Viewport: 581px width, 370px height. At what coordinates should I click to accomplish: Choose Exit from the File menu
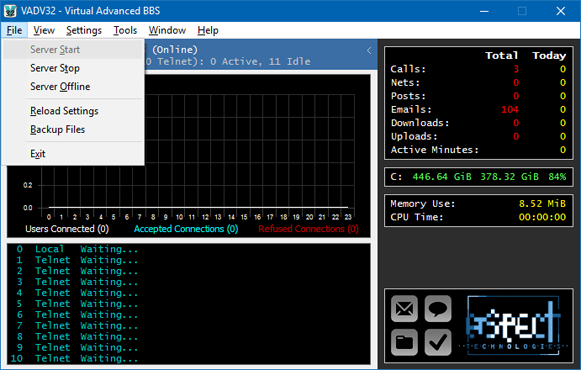(73, 154)
